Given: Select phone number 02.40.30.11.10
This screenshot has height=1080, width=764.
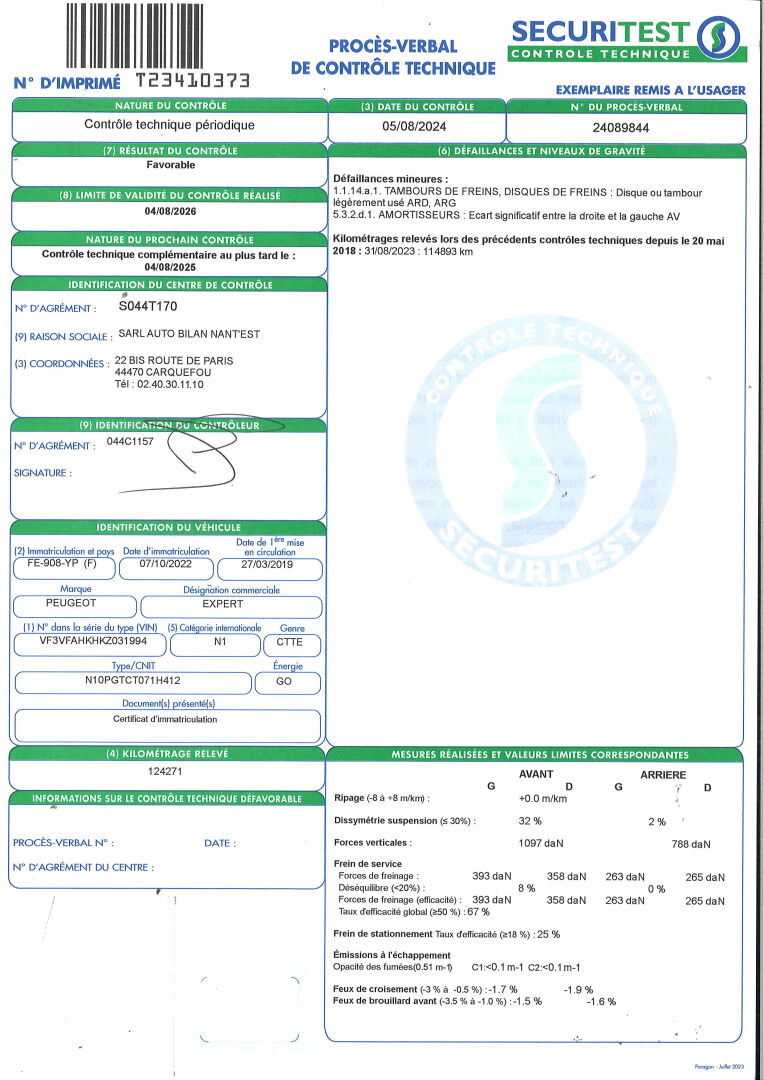Looking at the screenshot, I should coord(170,384).
